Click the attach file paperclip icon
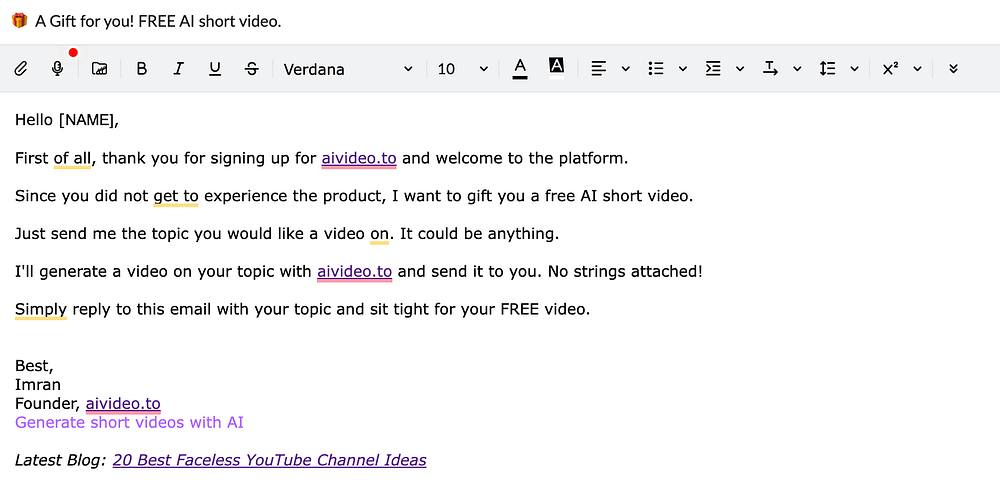 pos(20,69)
